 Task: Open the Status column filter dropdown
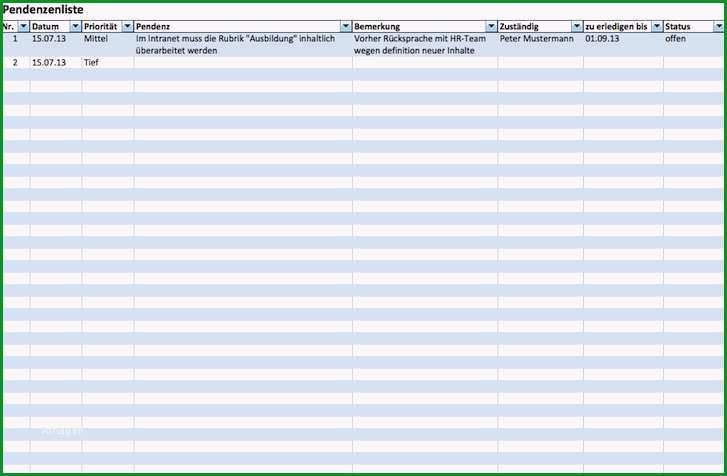pos(718,26)
